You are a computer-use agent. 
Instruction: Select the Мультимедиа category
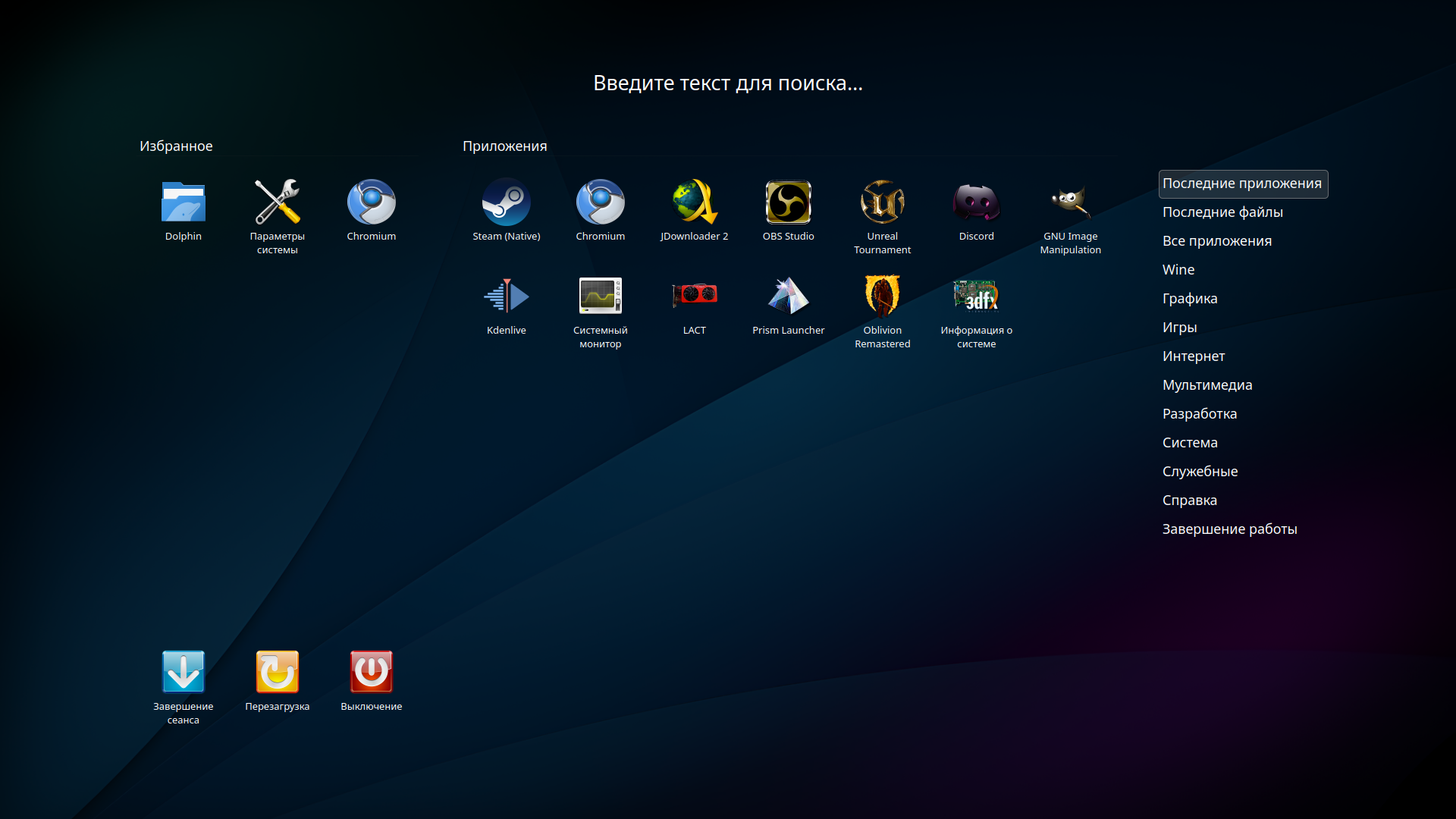click(1207, 385)
